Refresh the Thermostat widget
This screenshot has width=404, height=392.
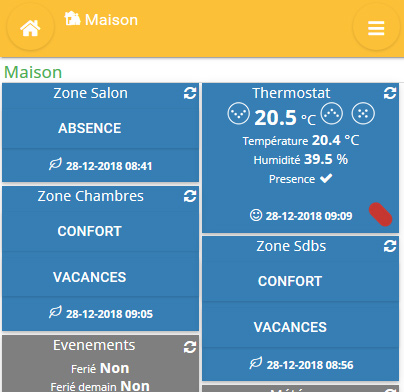(x=390, y=93)
